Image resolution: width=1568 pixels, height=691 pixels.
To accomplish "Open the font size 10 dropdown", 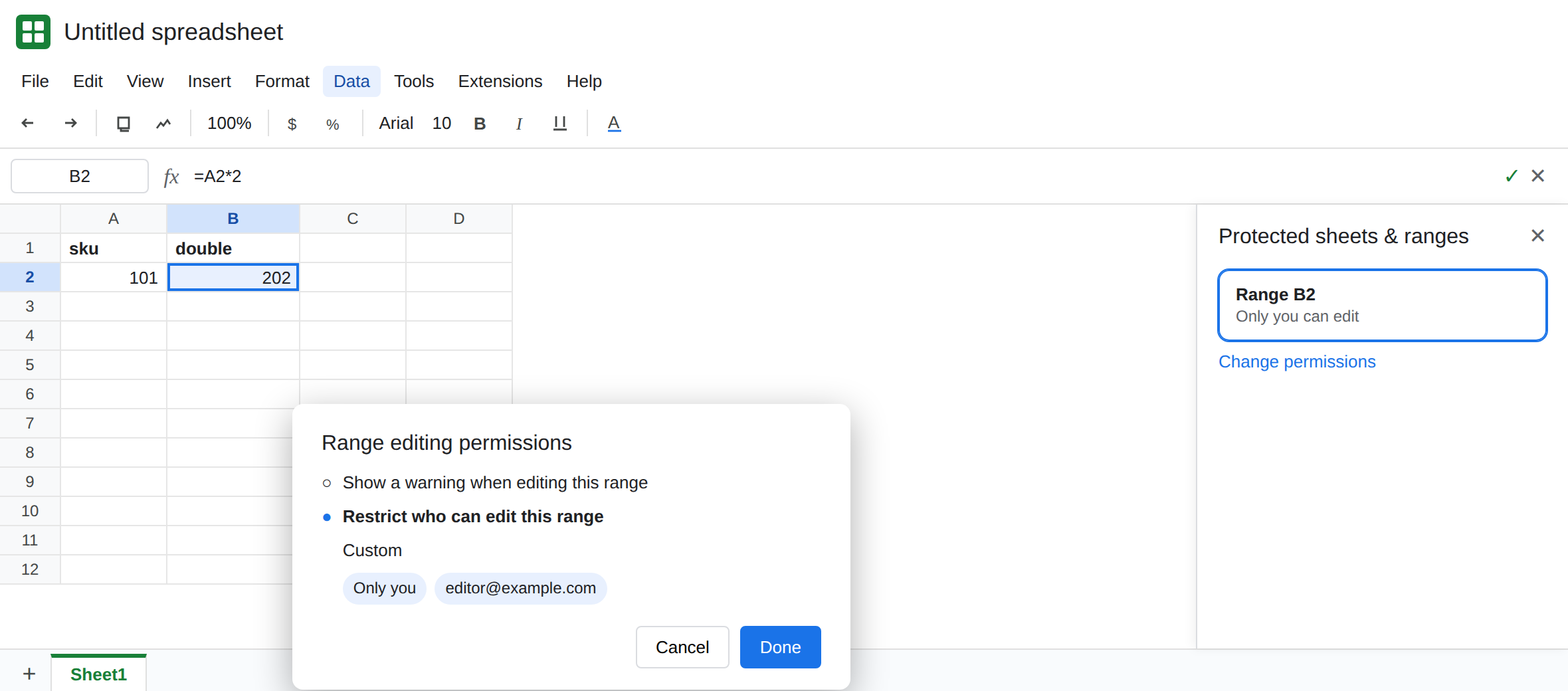I will [442, 124].
